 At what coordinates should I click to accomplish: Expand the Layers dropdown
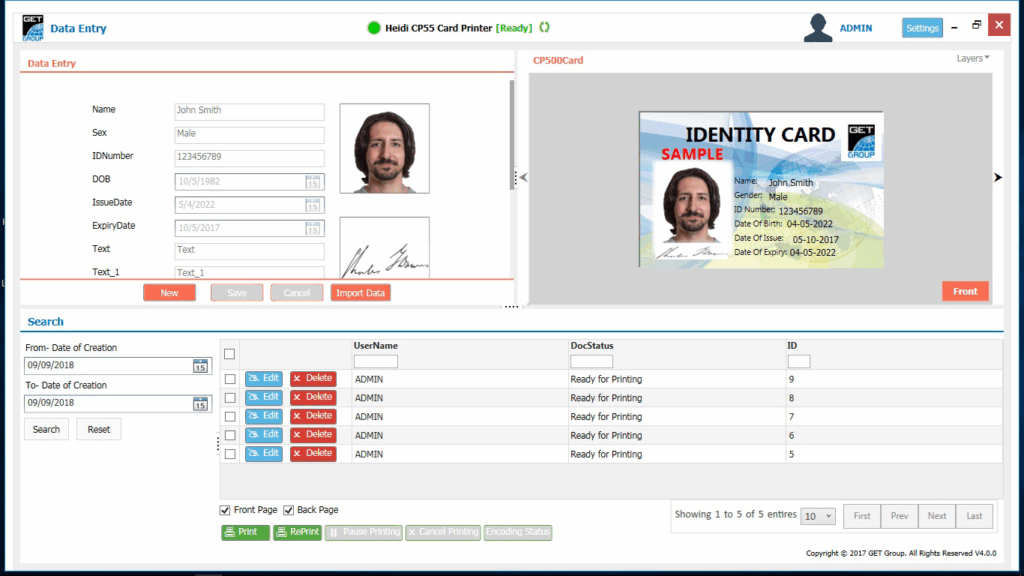[x=972, y=59]
